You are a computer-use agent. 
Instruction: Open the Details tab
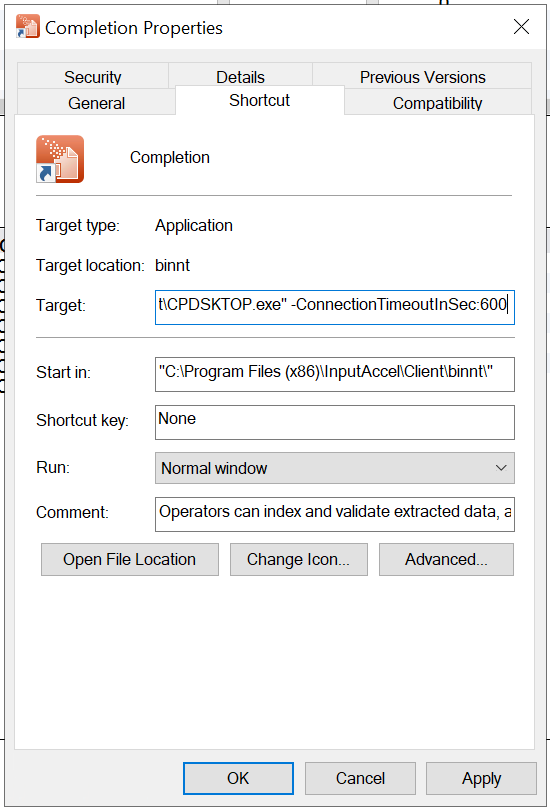240,76
